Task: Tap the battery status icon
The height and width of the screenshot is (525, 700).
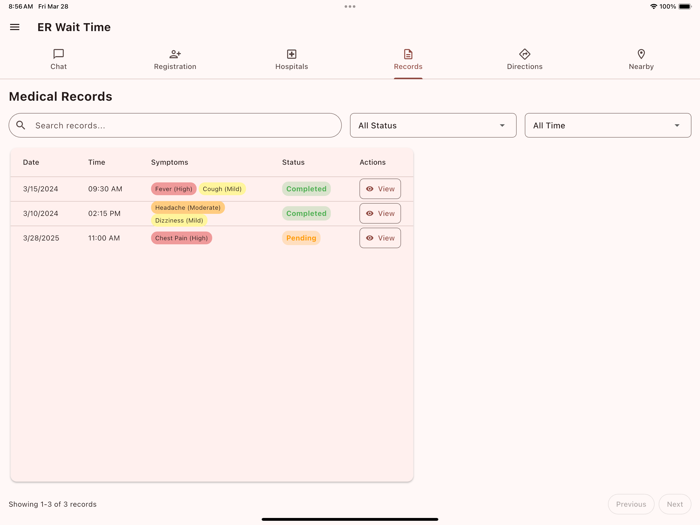Action: click(685, 6)
